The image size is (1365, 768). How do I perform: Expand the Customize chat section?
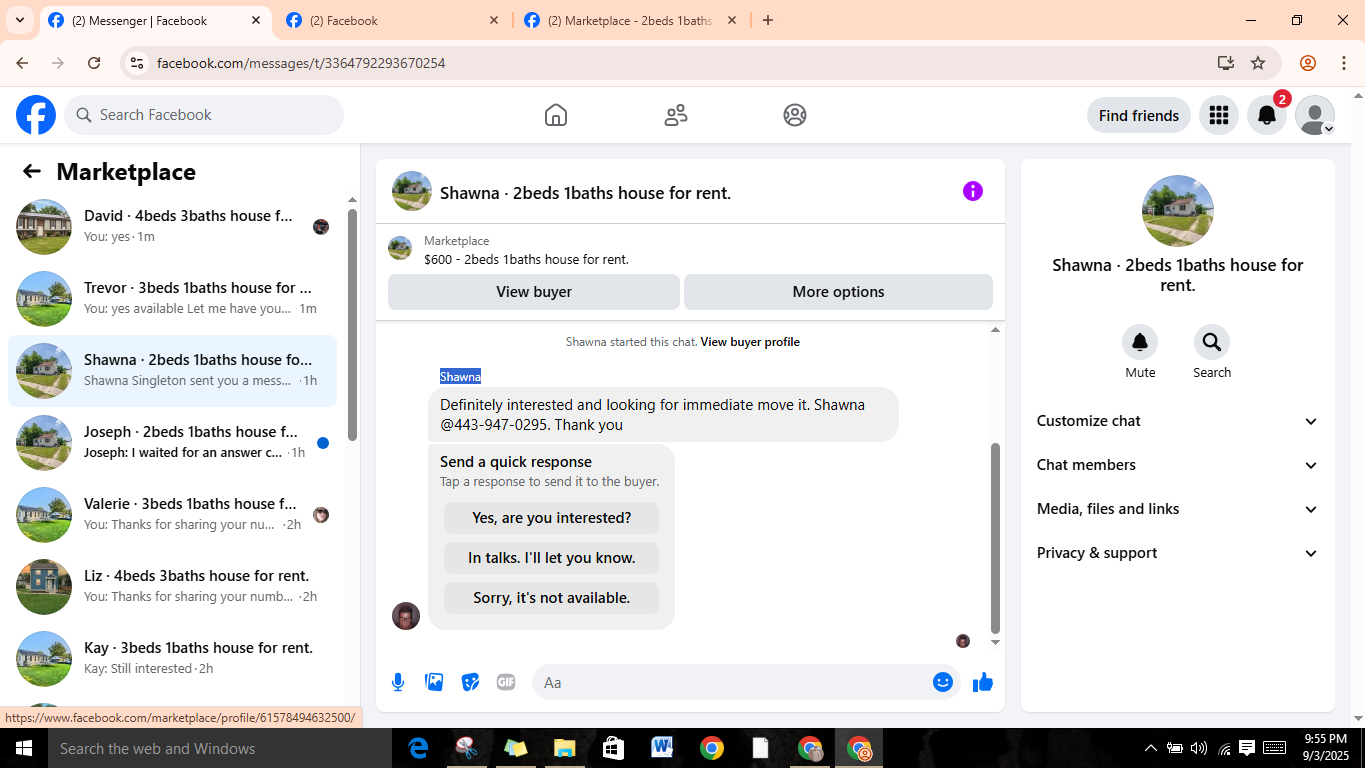tap(1178, 421)
